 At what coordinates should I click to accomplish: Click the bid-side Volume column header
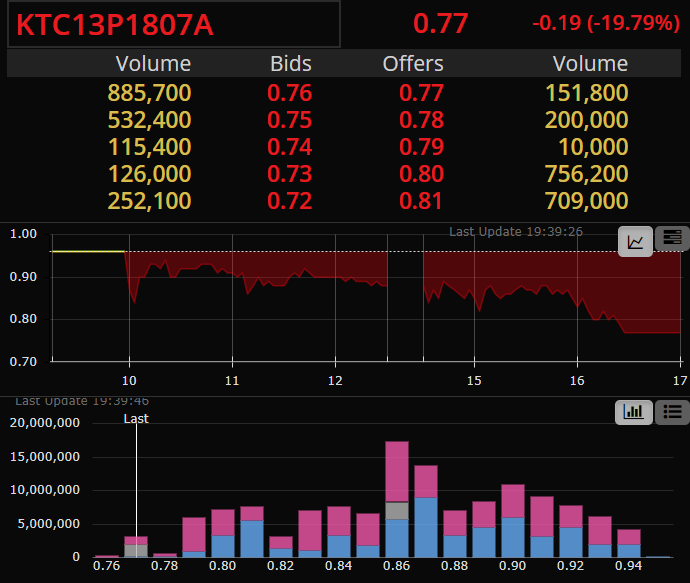[x=153, y=64]
